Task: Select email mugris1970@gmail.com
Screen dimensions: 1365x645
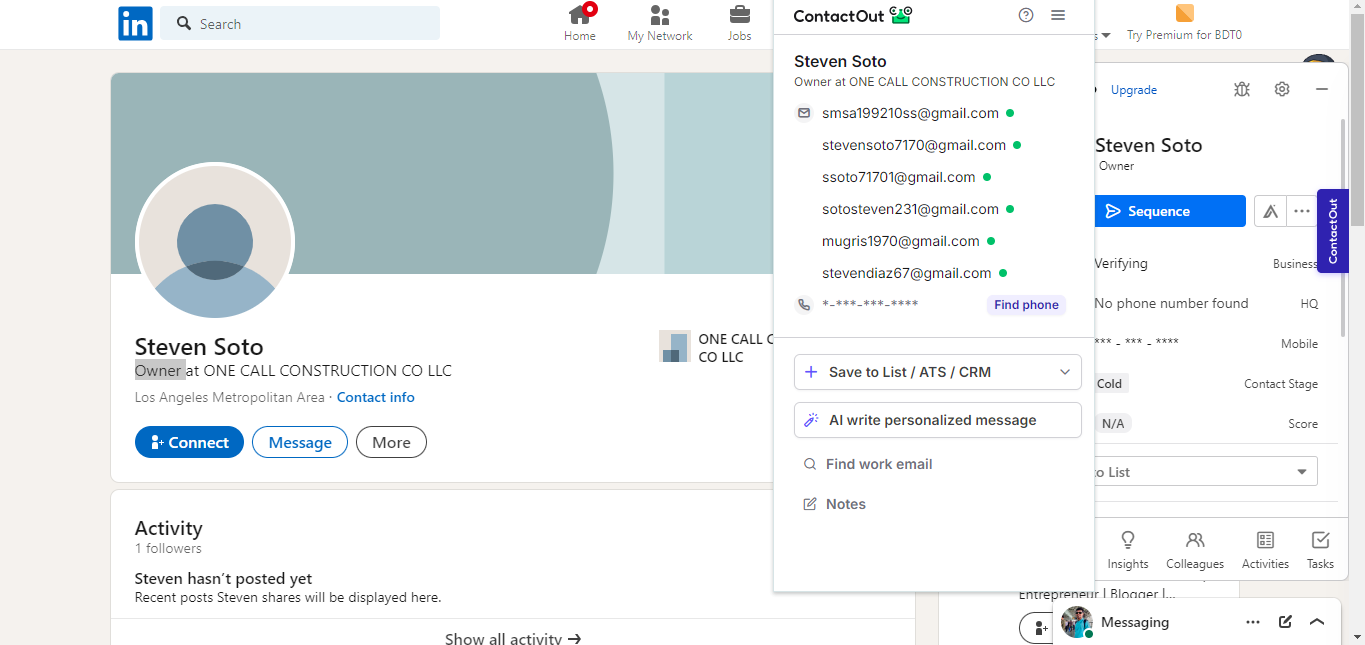Action: (901, 241)
